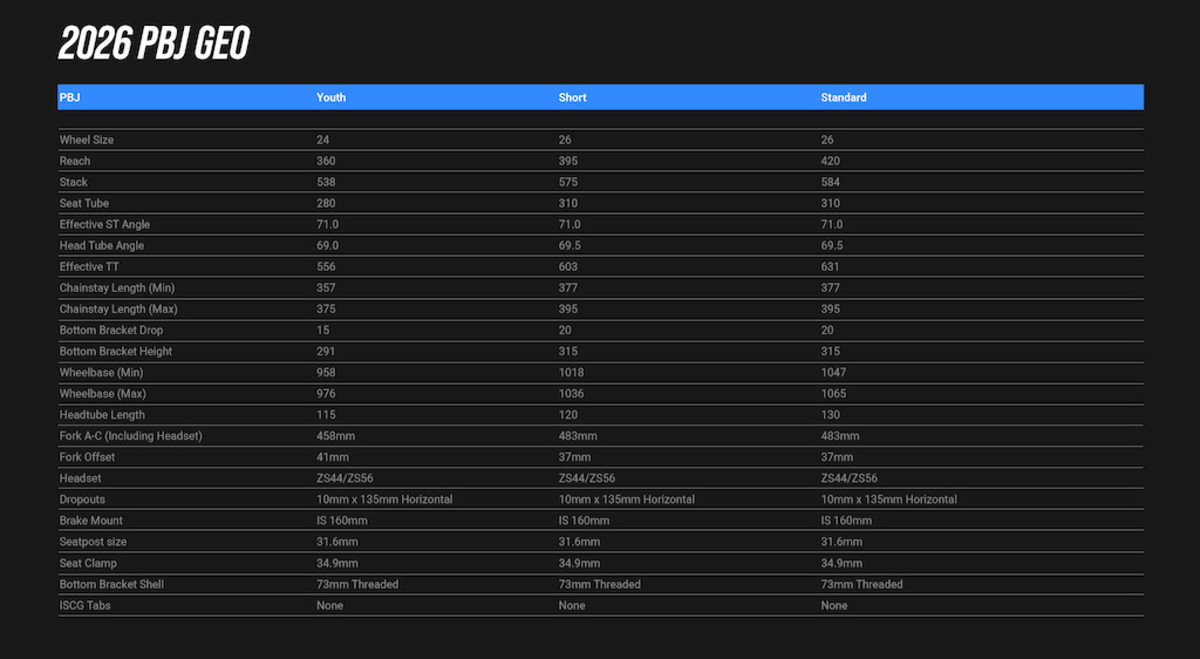Select the Standard Wheelbase (Max) value 1065
1200x659 pixels.
(833, 394)
